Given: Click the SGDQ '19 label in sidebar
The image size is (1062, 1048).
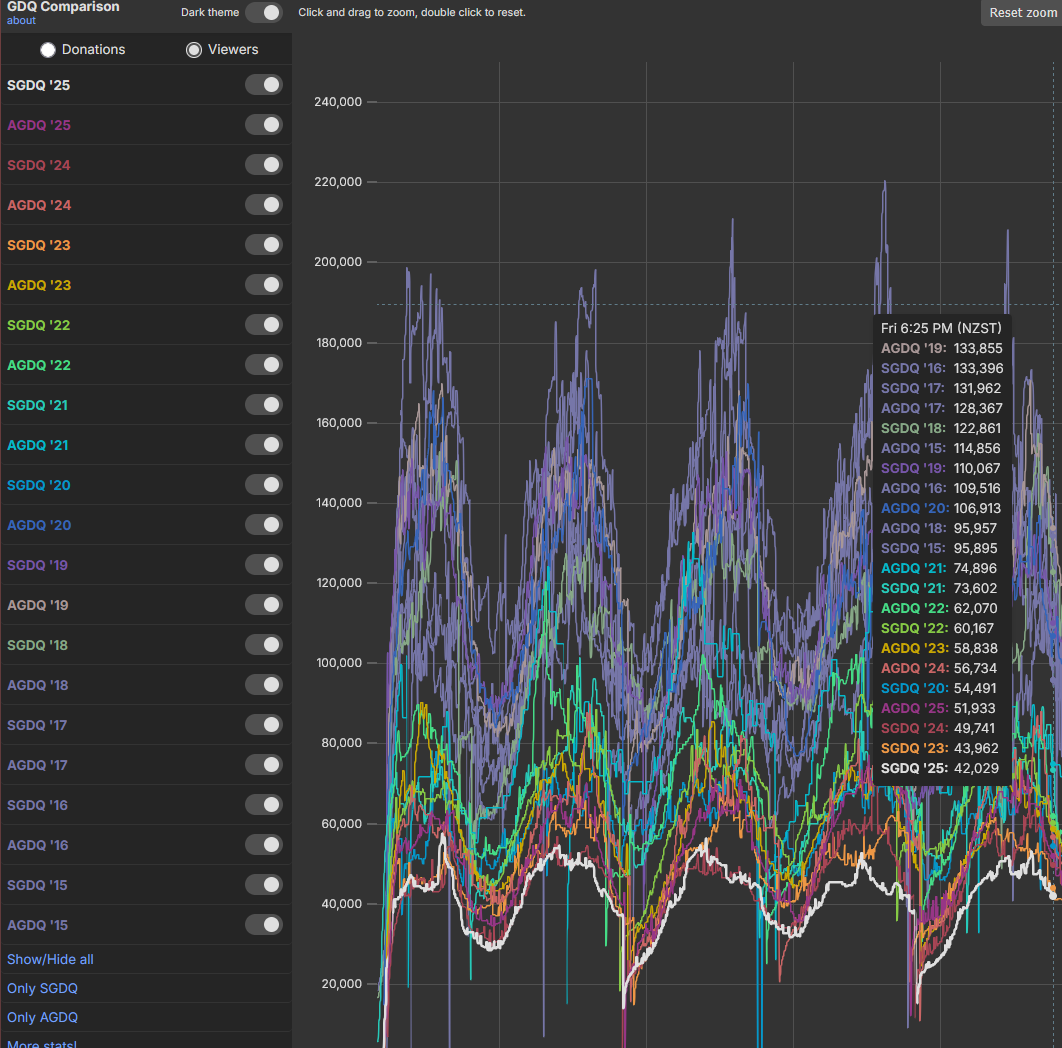Looking at the screenshot, I should click(x=37, y=565).
